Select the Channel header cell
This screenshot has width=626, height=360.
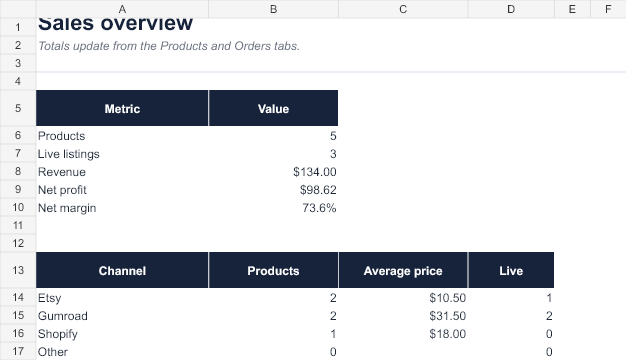(x=122, y=270)
